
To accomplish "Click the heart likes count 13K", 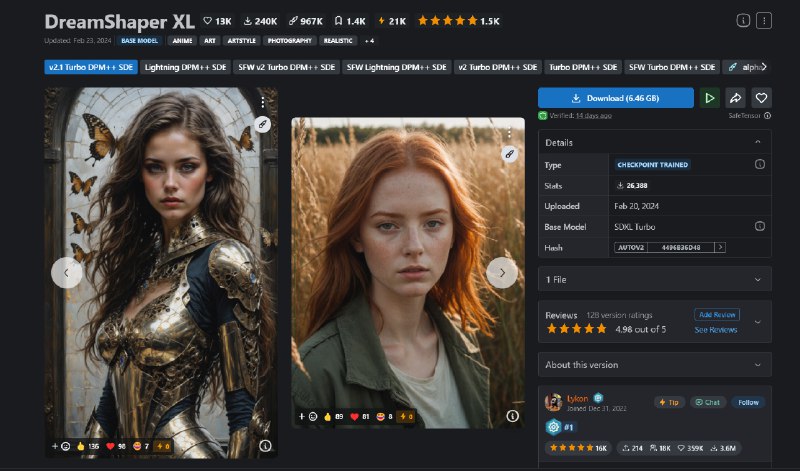I will 217,21.
